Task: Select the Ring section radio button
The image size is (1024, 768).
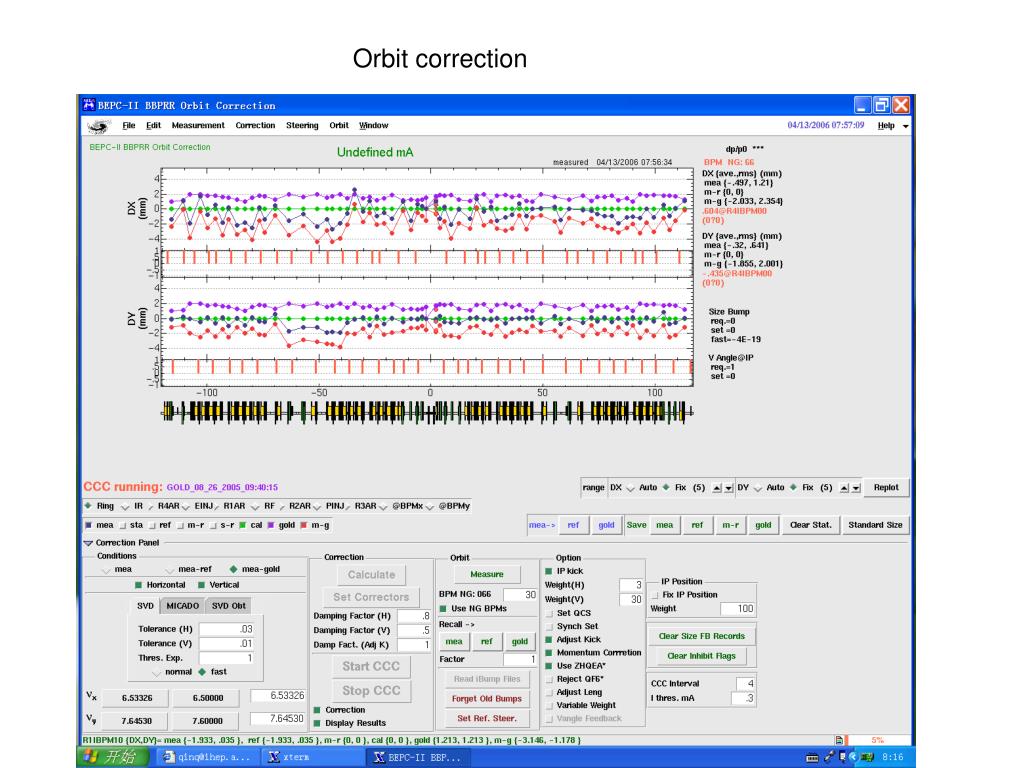Action: (88, 505)
